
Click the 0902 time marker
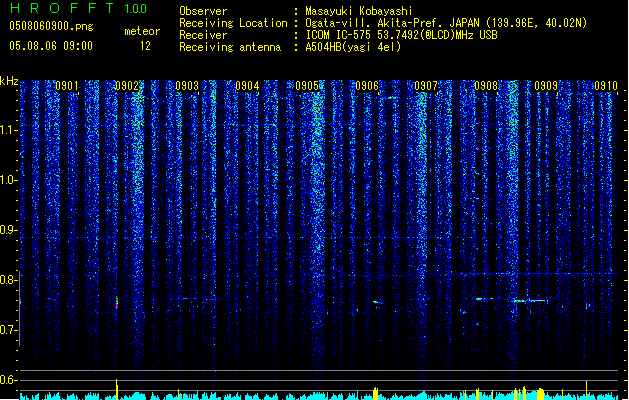click(127, 86)
